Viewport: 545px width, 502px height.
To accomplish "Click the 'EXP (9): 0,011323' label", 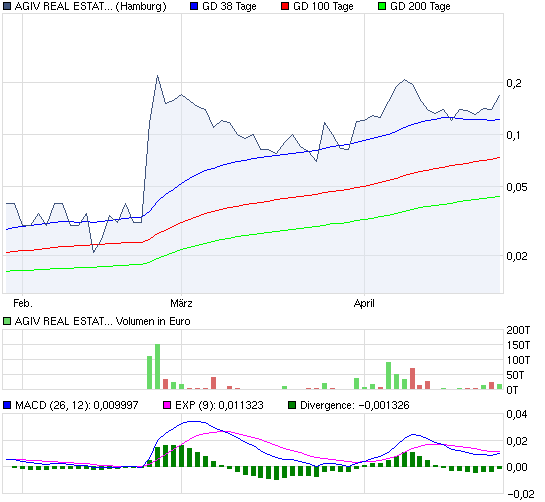I will click(x=219, y=405).
